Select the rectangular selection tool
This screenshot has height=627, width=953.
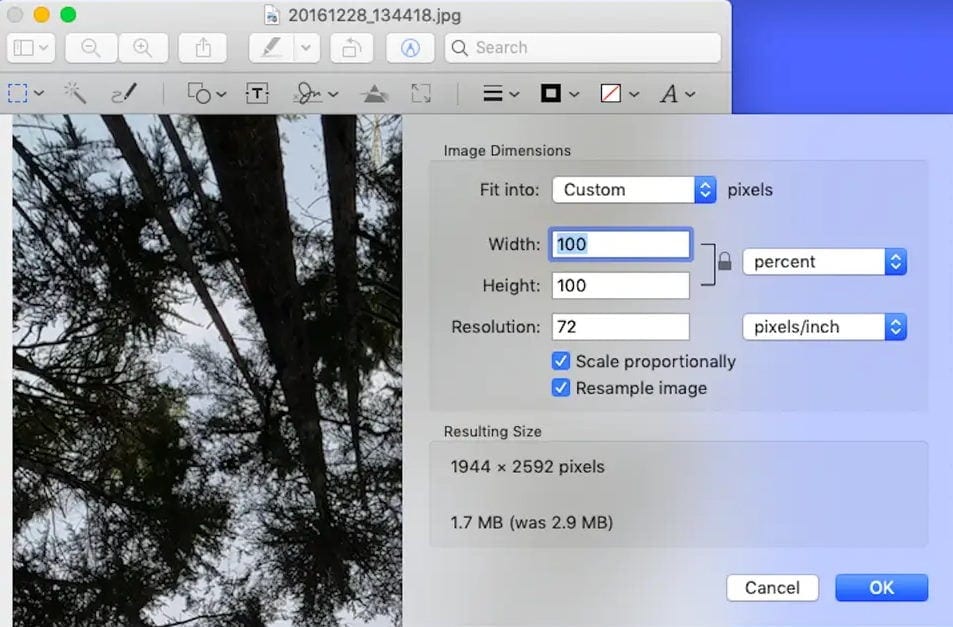coord(18,93)
